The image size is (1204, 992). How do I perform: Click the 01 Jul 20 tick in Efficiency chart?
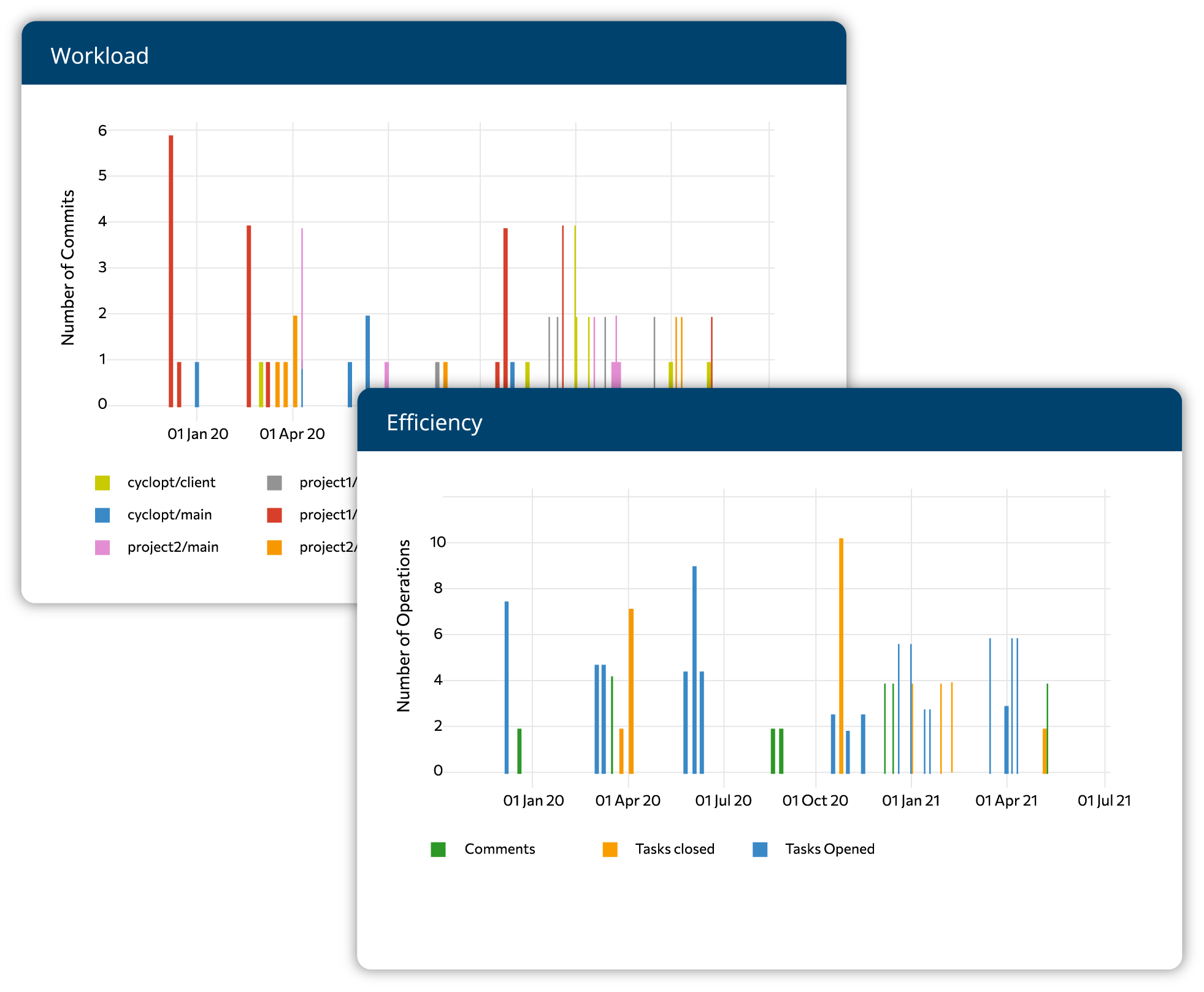pyautogui.click(x=723, y=801)
